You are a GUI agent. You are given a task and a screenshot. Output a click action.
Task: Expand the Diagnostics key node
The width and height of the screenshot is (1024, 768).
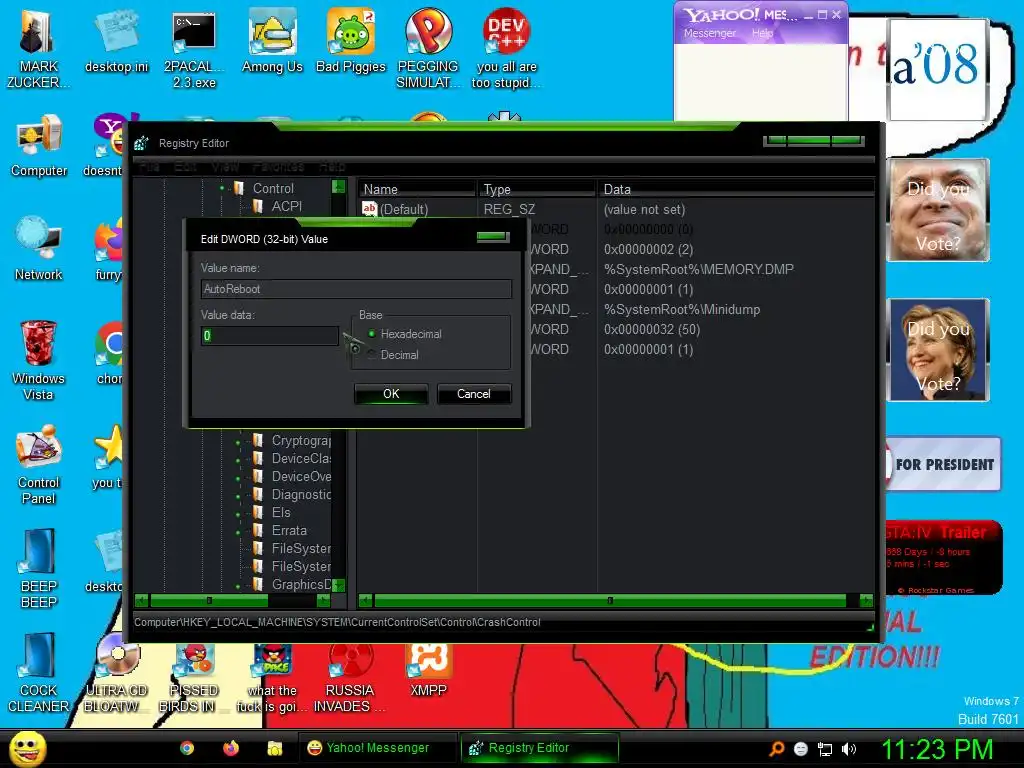tap(238, 496)
